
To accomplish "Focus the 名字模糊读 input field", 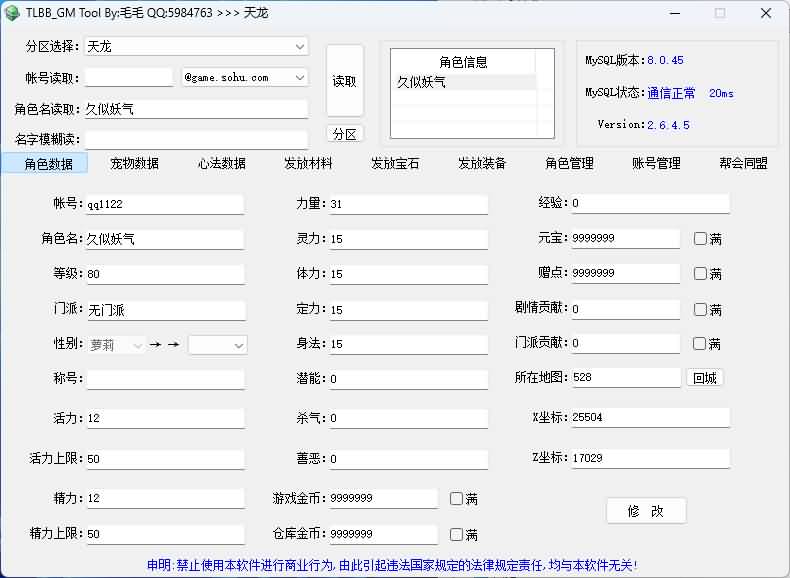I will (196, 139).
